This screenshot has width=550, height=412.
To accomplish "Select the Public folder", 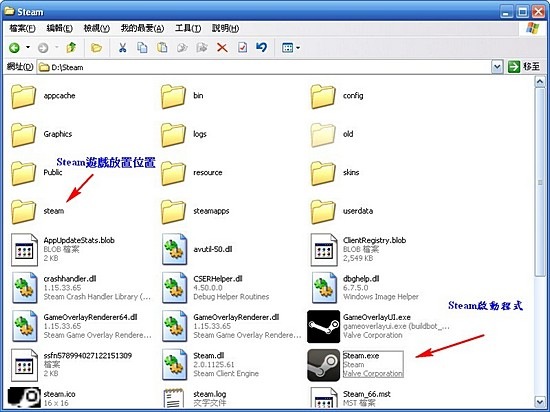I will point(36,173).
